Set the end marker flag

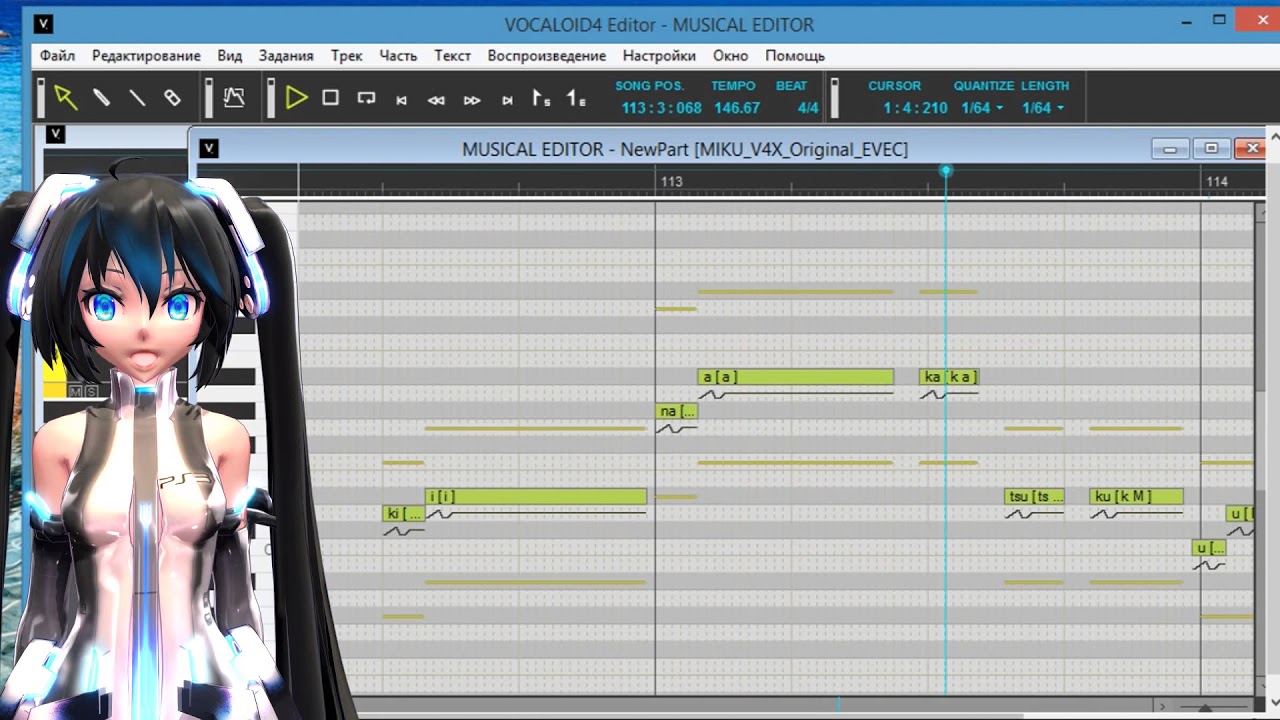576,98
